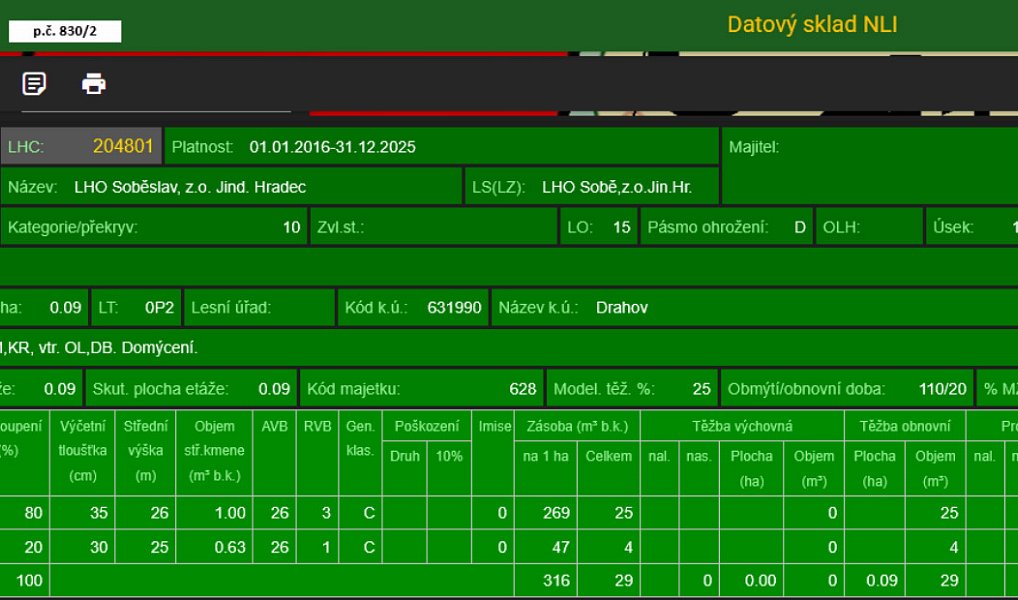Select the LO value 15
The width and height of the screenshot is (1018, 600).
click(x=621, y=227)
